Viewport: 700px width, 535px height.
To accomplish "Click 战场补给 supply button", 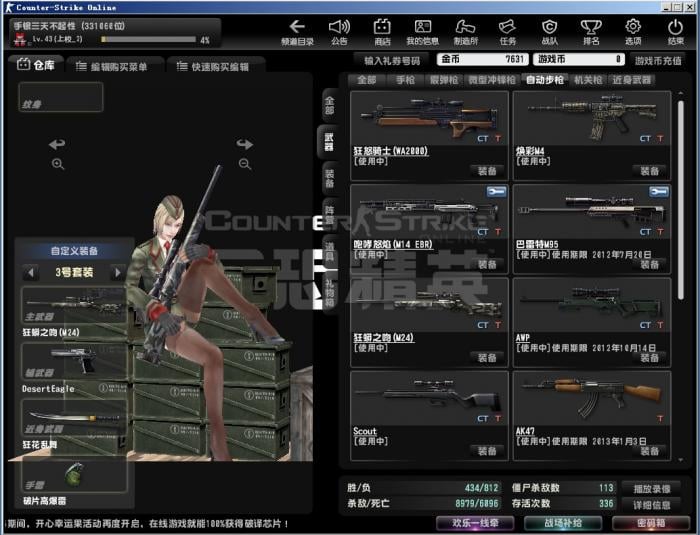I will point(562,523).
